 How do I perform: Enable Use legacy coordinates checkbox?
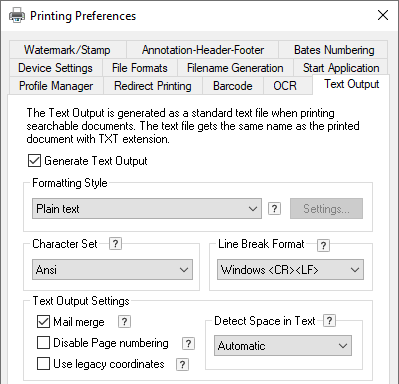43,364
